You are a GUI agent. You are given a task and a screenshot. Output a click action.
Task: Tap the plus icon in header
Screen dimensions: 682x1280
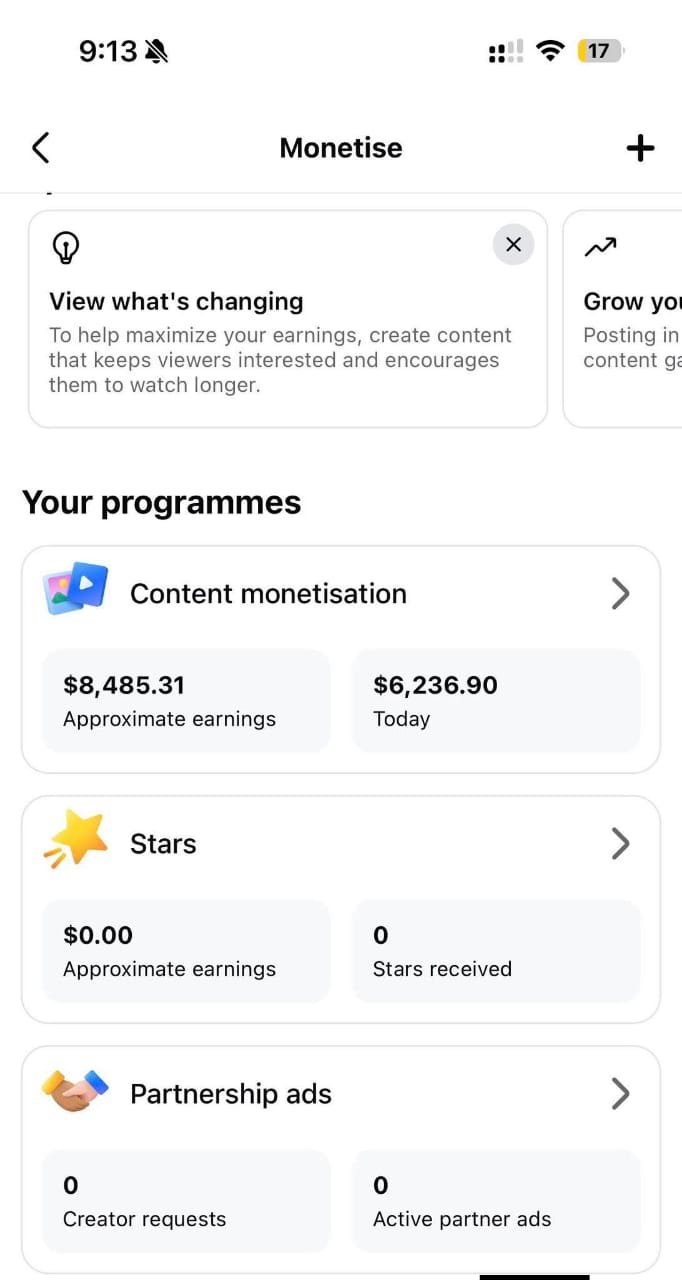click(x=640, y=148)
